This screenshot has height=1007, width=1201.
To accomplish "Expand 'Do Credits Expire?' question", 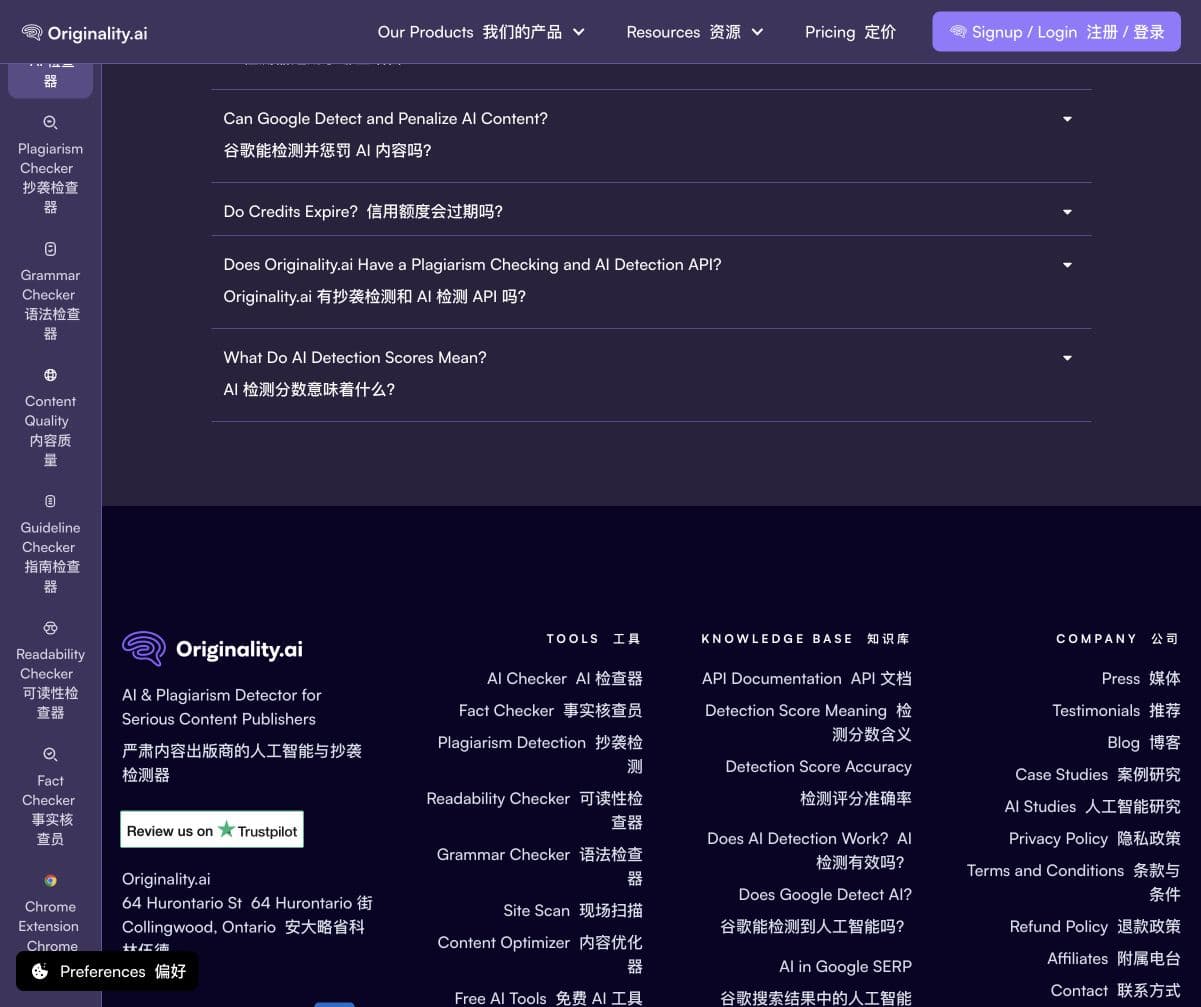I will pos(651,212).
